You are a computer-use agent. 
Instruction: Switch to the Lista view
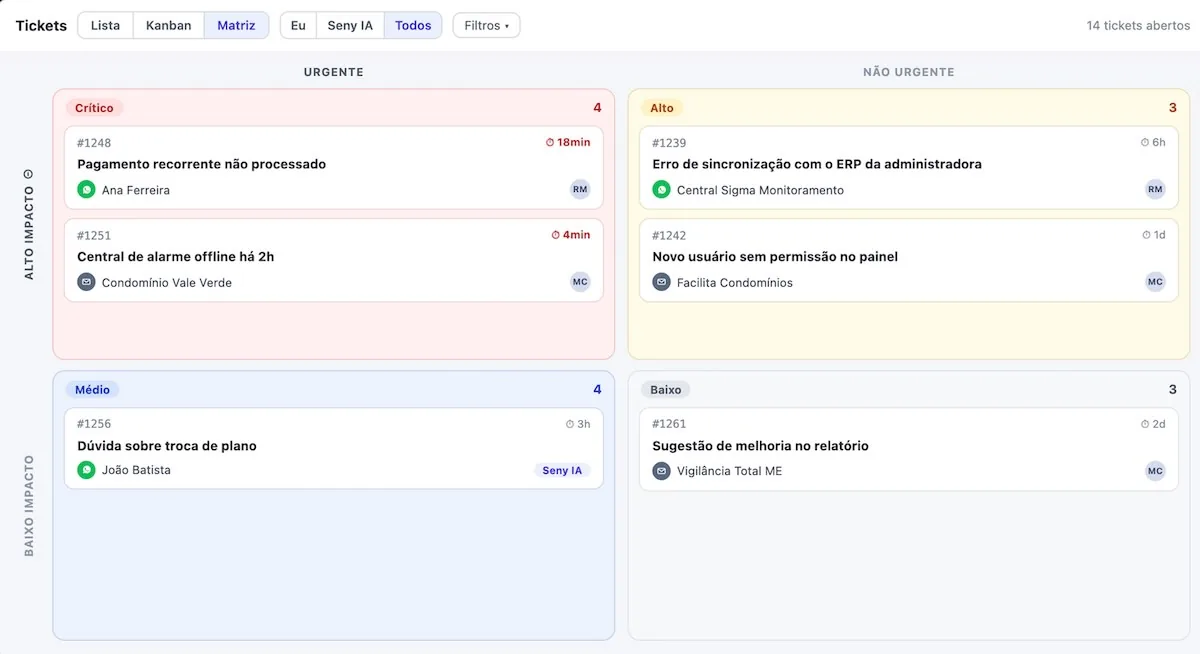point(105,25)
